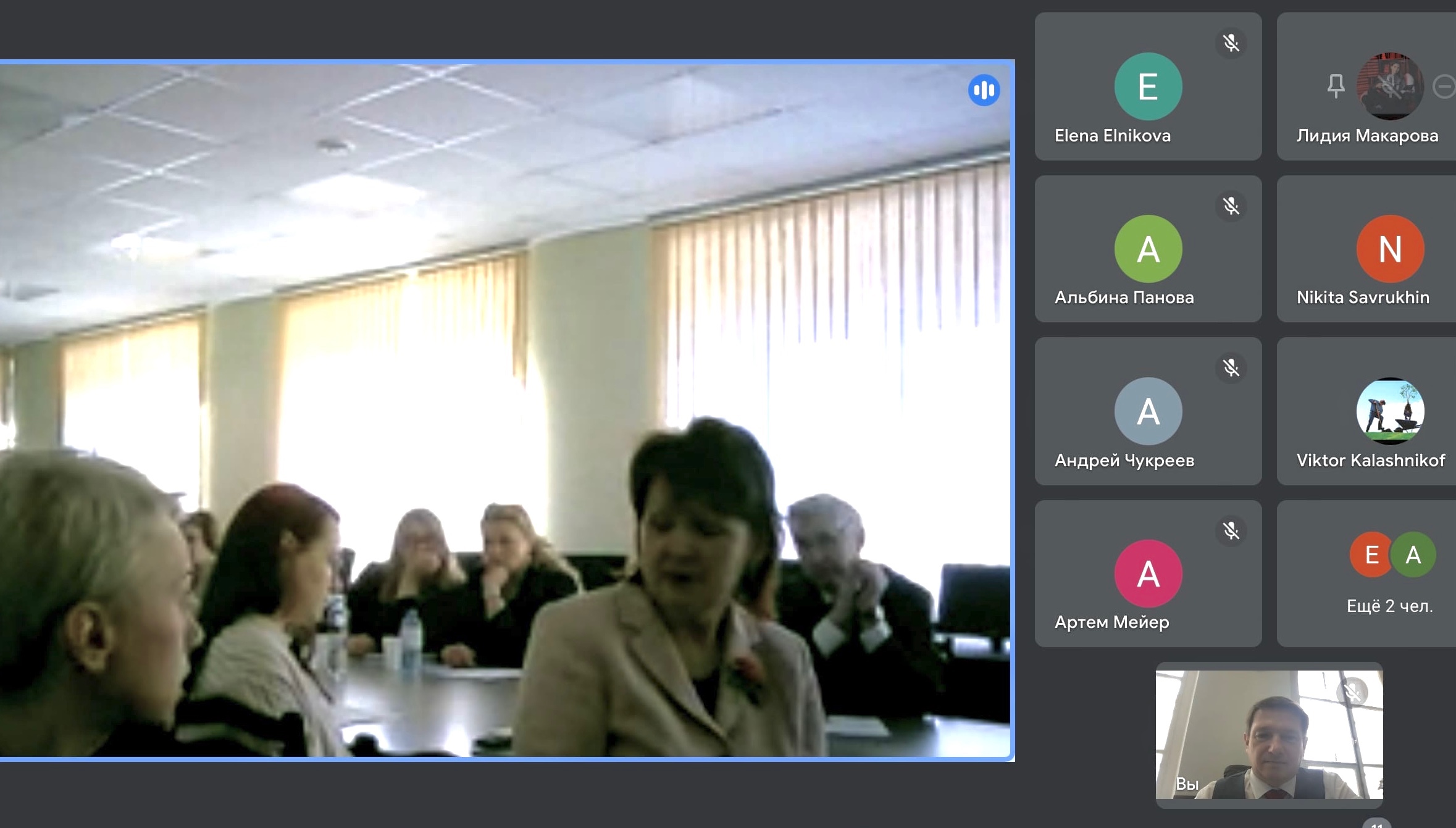The image size is (1456, 828).
Task: Click the blue audio activity indicator on main video
Action: (984, 90)
